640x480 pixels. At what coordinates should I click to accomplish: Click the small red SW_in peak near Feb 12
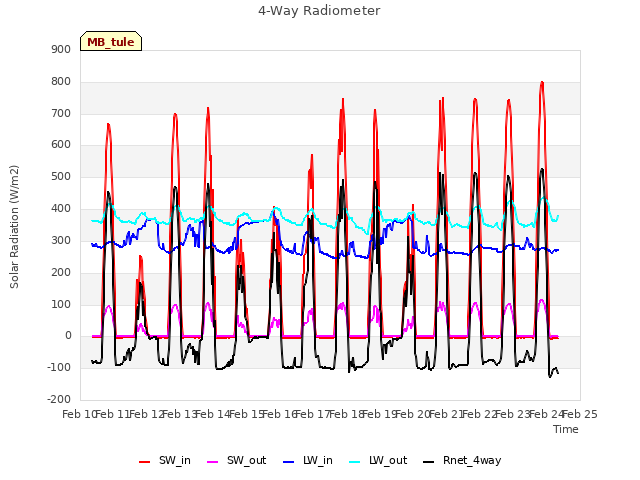140,256
